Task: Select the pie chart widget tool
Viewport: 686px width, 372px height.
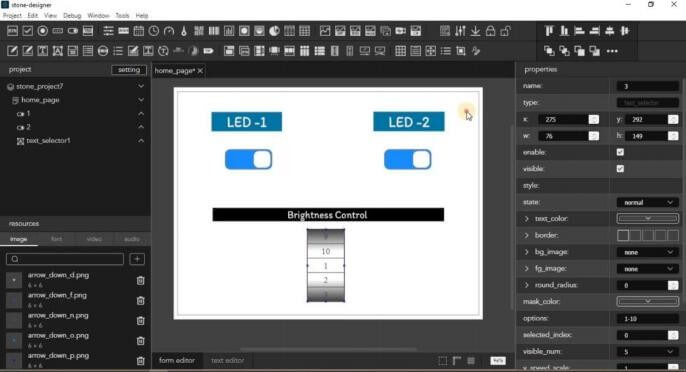Action: (274, 31)
